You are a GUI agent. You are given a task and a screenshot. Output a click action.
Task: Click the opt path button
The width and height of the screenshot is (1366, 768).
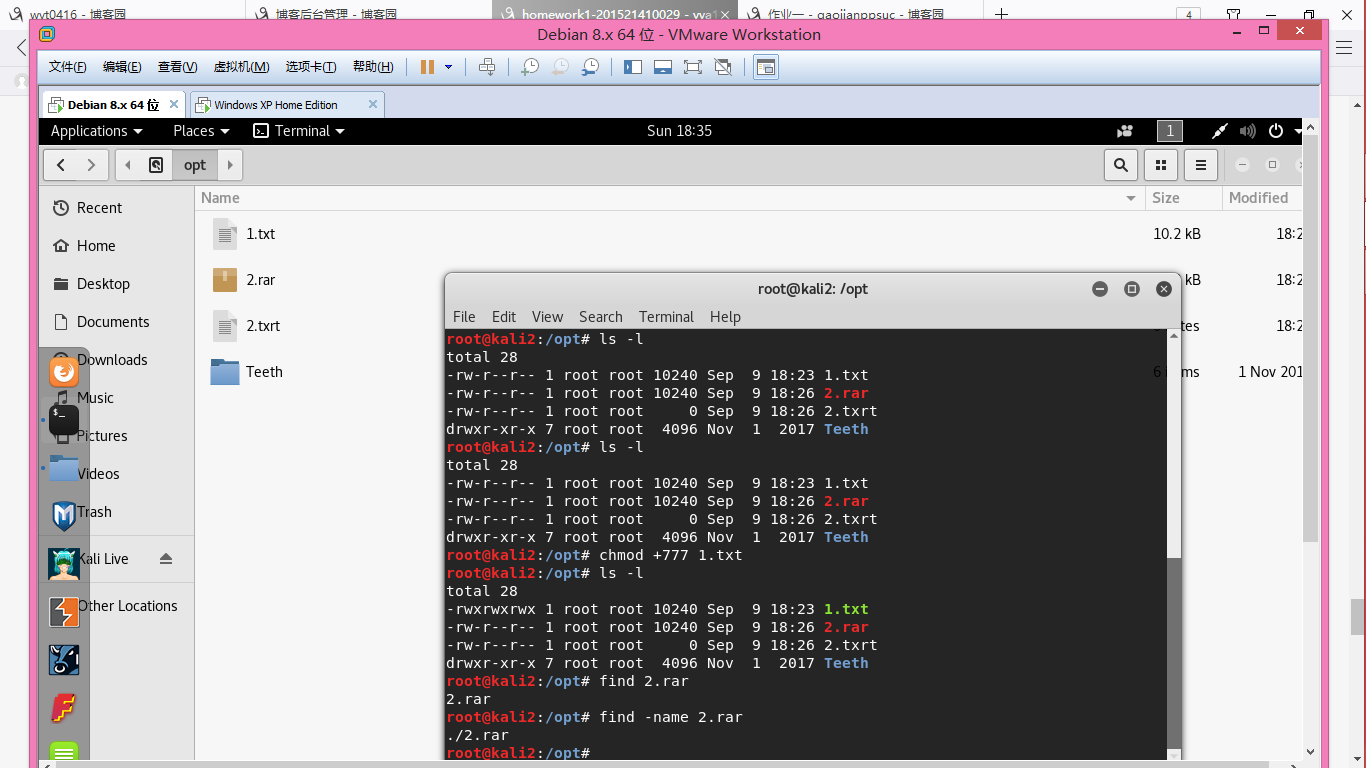pyautogui.click(x=195, y=165)
